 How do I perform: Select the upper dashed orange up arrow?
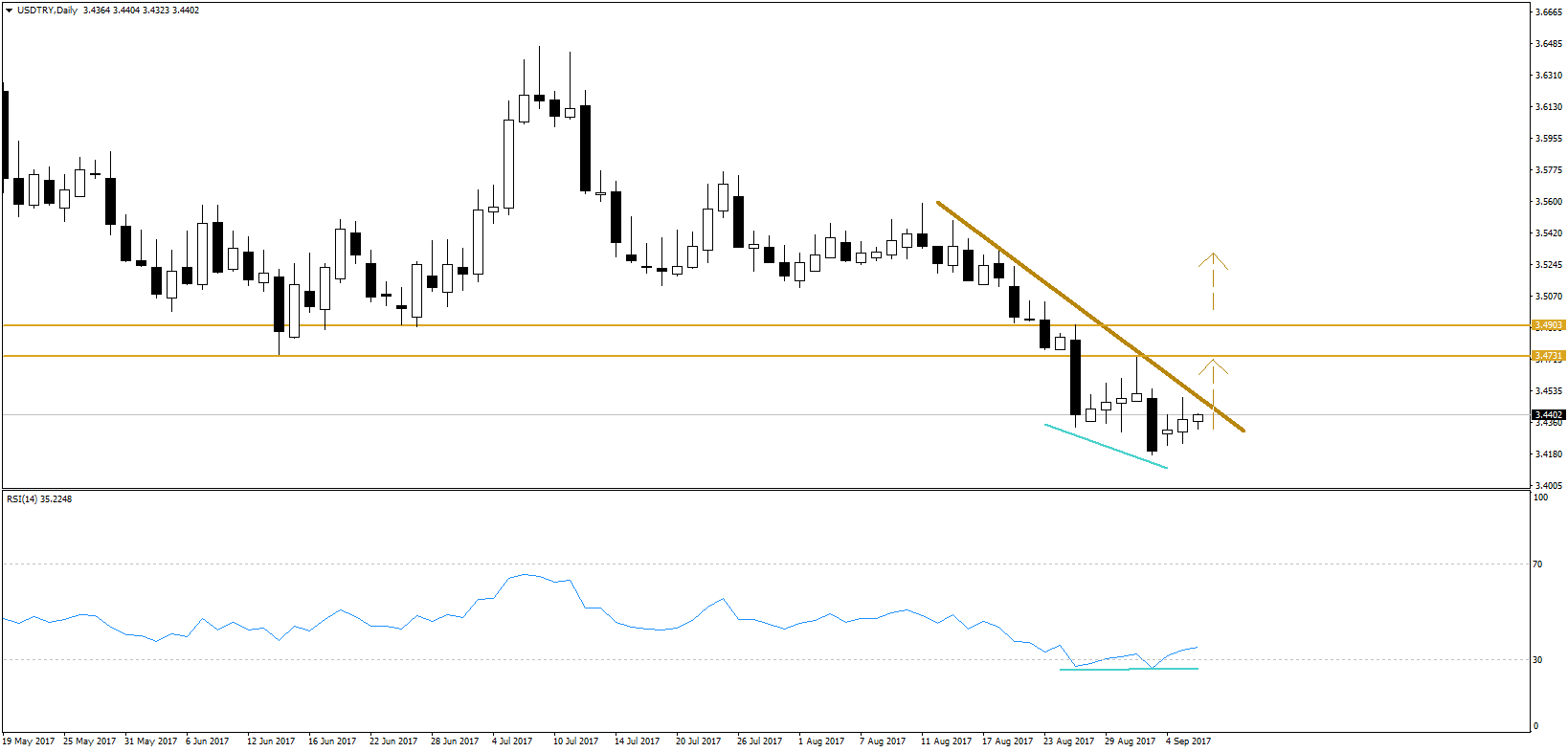[x=1213, y=279]
